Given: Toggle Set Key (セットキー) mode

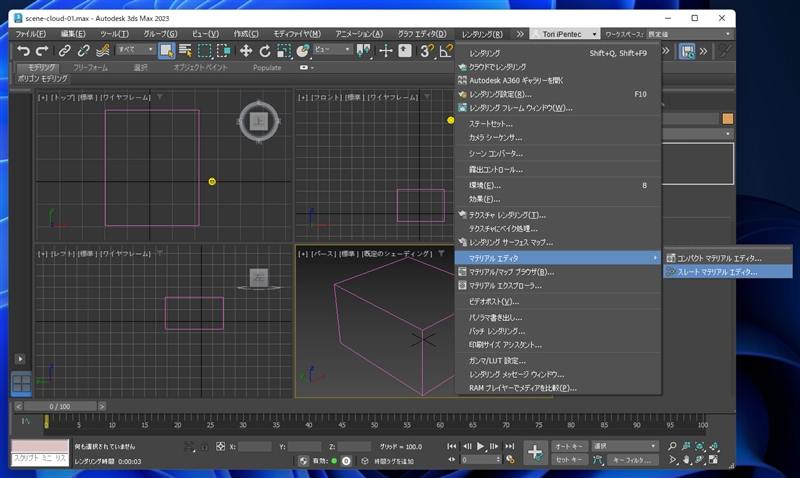Looking at the screenshot, I should [x=569, y=460].
